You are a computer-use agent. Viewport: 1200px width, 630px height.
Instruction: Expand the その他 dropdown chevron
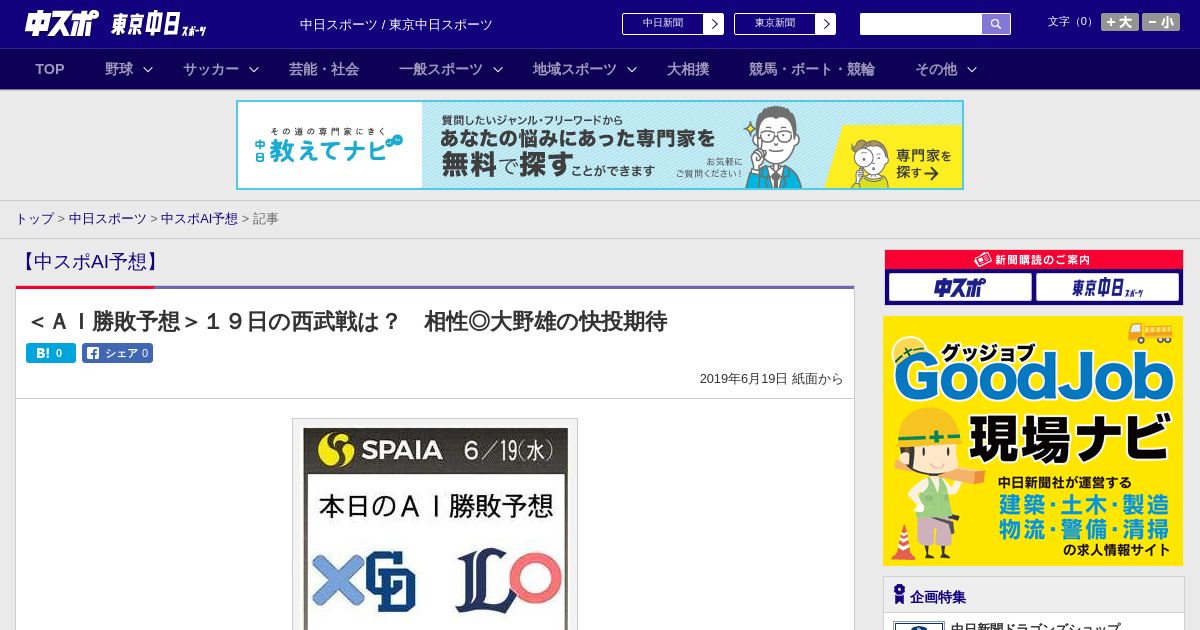coord(972,69)
